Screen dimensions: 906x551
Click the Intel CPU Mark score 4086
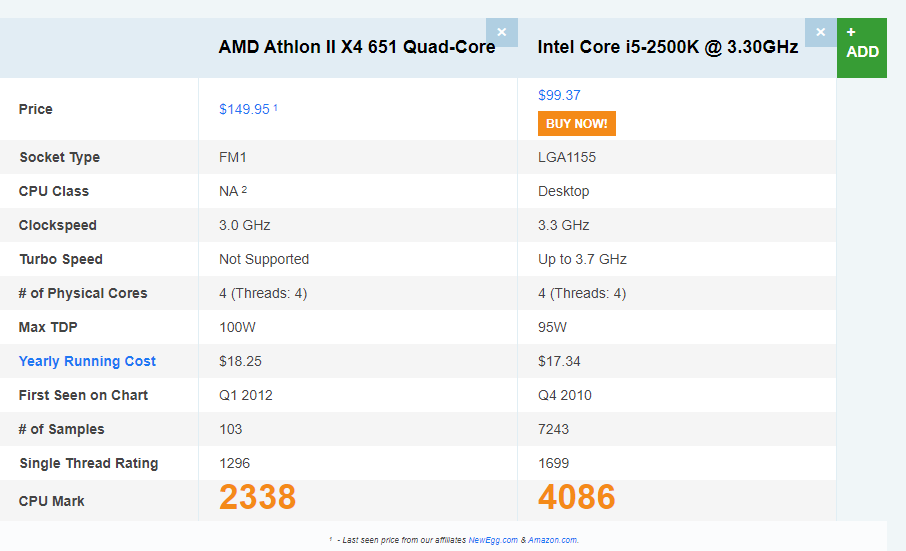pos(577,497)
